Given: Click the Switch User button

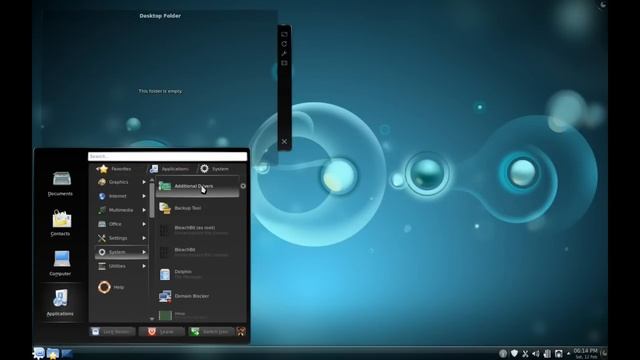Looking at the screenshot, I should (x=211, y=331).
